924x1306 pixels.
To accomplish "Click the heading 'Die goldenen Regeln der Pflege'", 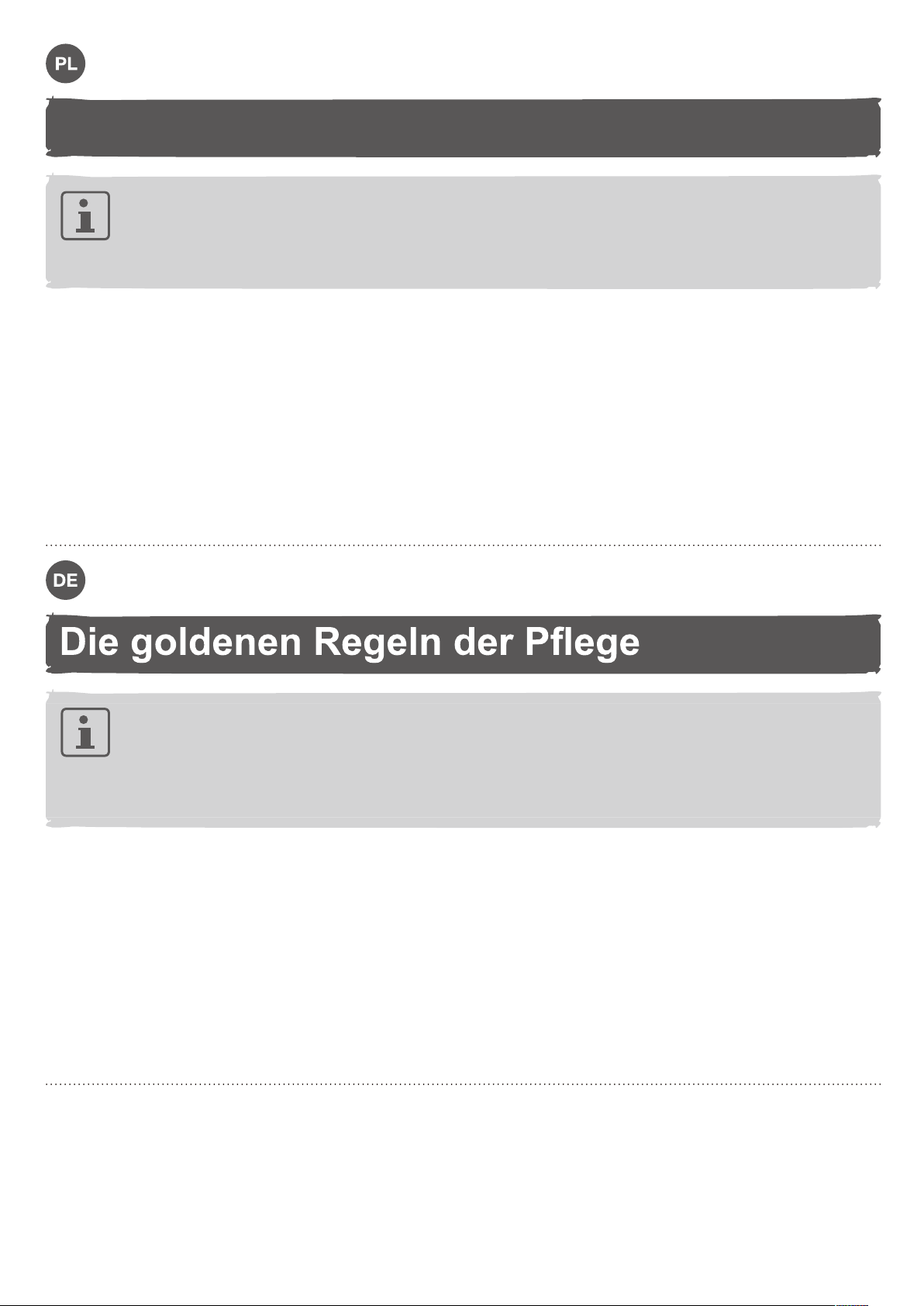I will (x=350, y=643).
